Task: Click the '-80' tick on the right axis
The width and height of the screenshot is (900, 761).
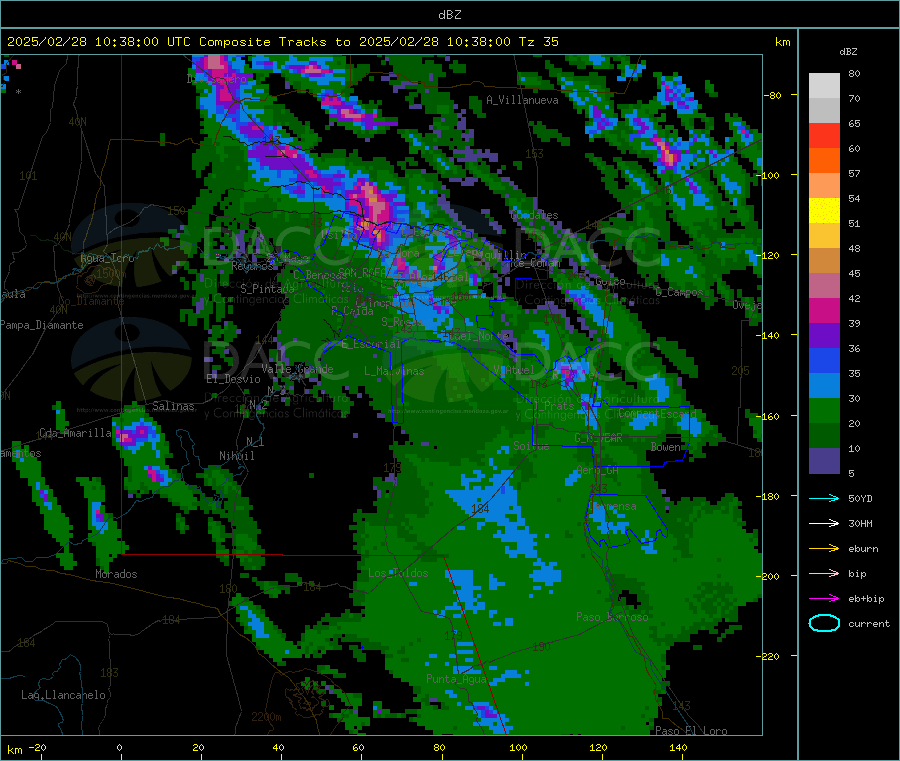Action: pyautogui.click(x=773, y=95)
